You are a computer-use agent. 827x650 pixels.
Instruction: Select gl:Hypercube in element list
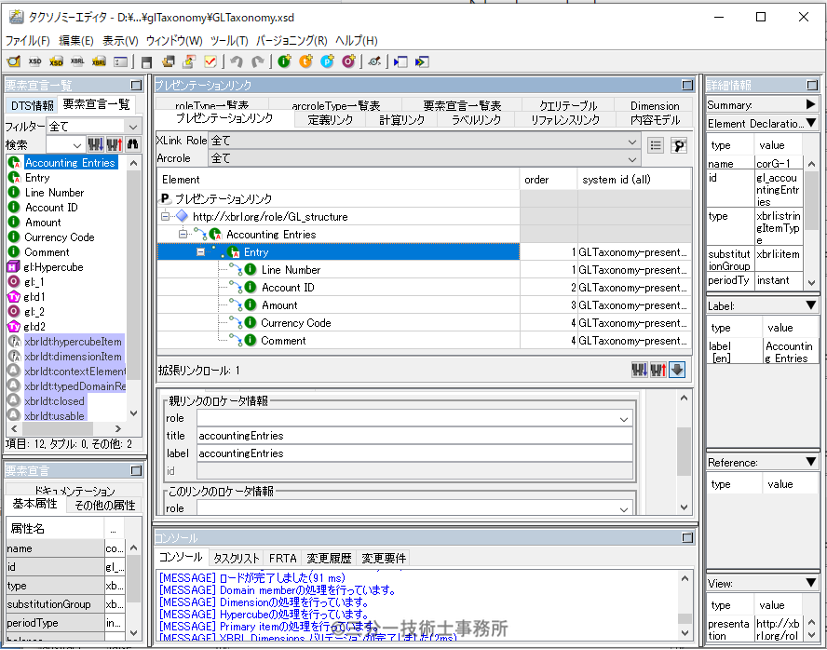53,267
